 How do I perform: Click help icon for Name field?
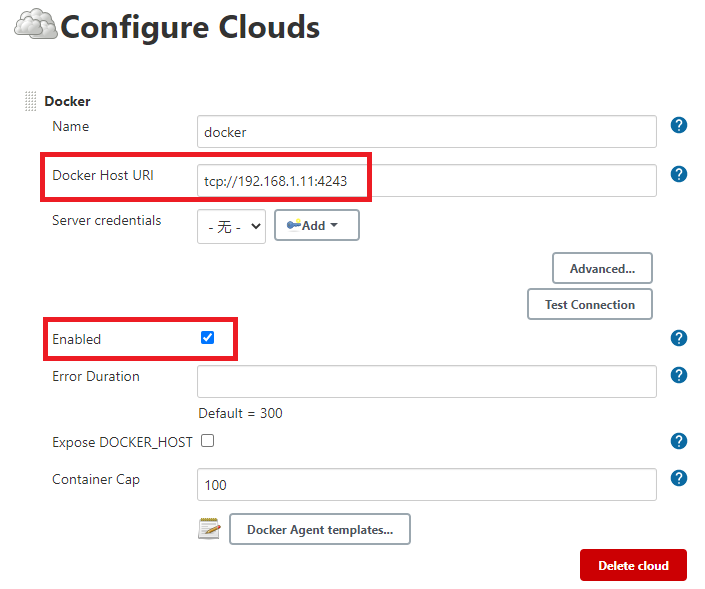(678, 125)
